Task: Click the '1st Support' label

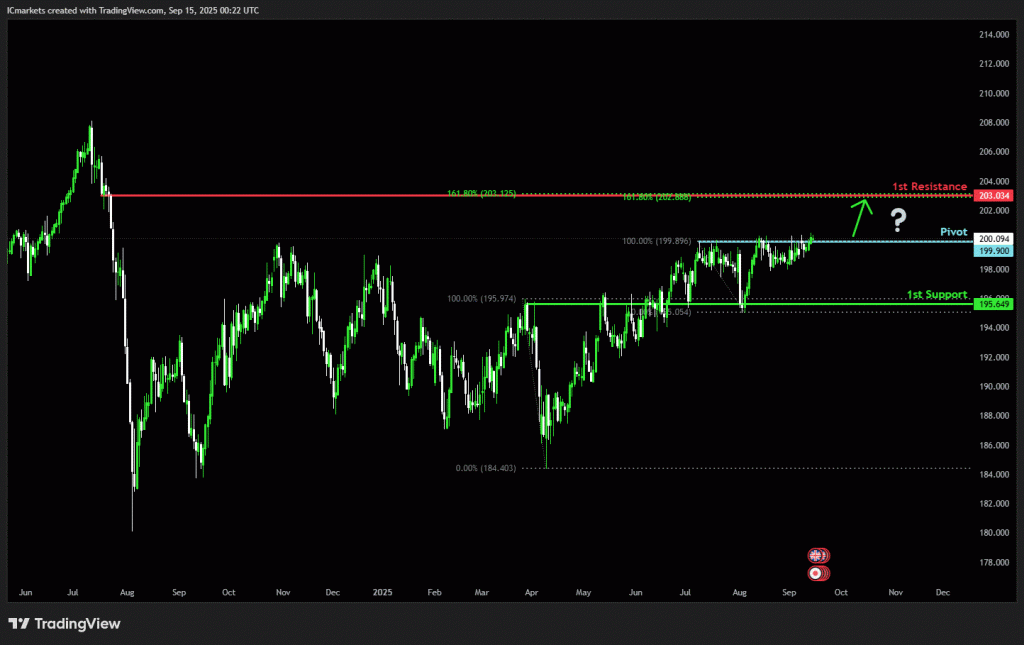Action: click(x=936, y=294)
